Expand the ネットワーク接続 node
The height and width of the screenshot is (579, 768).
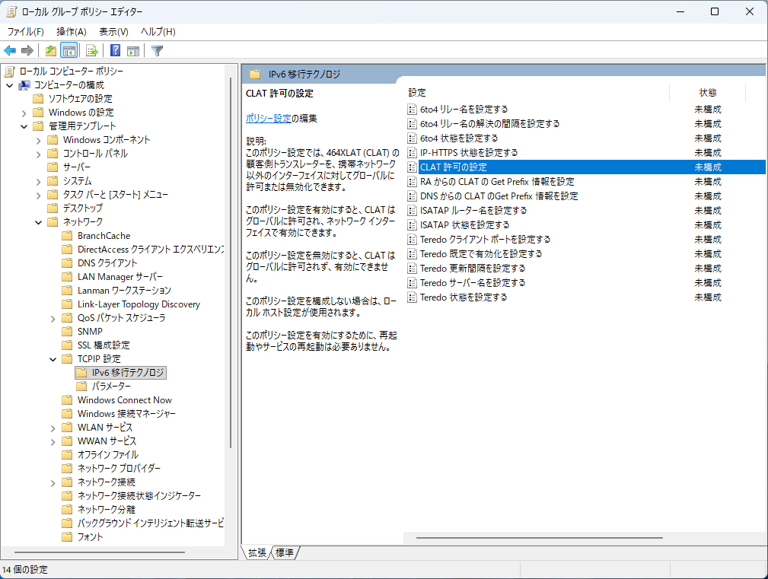[53, 483]
